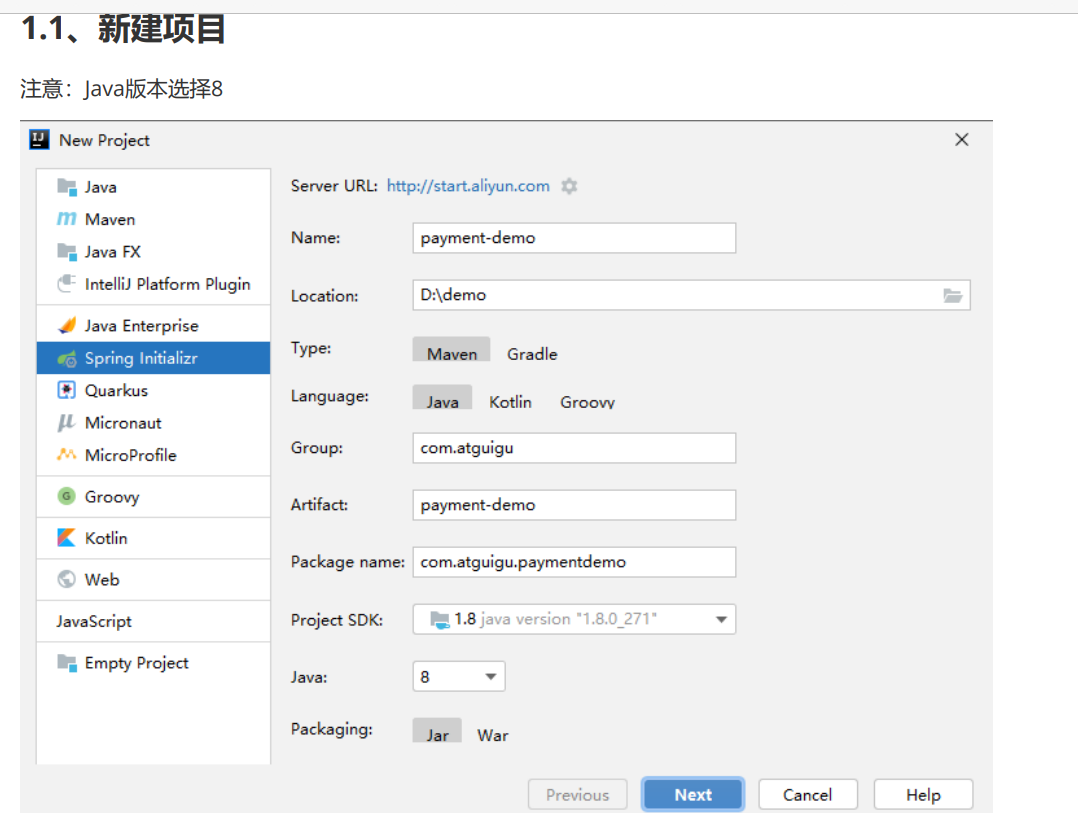Click the green Groovy icon
1078x813 pixels.
67,496
